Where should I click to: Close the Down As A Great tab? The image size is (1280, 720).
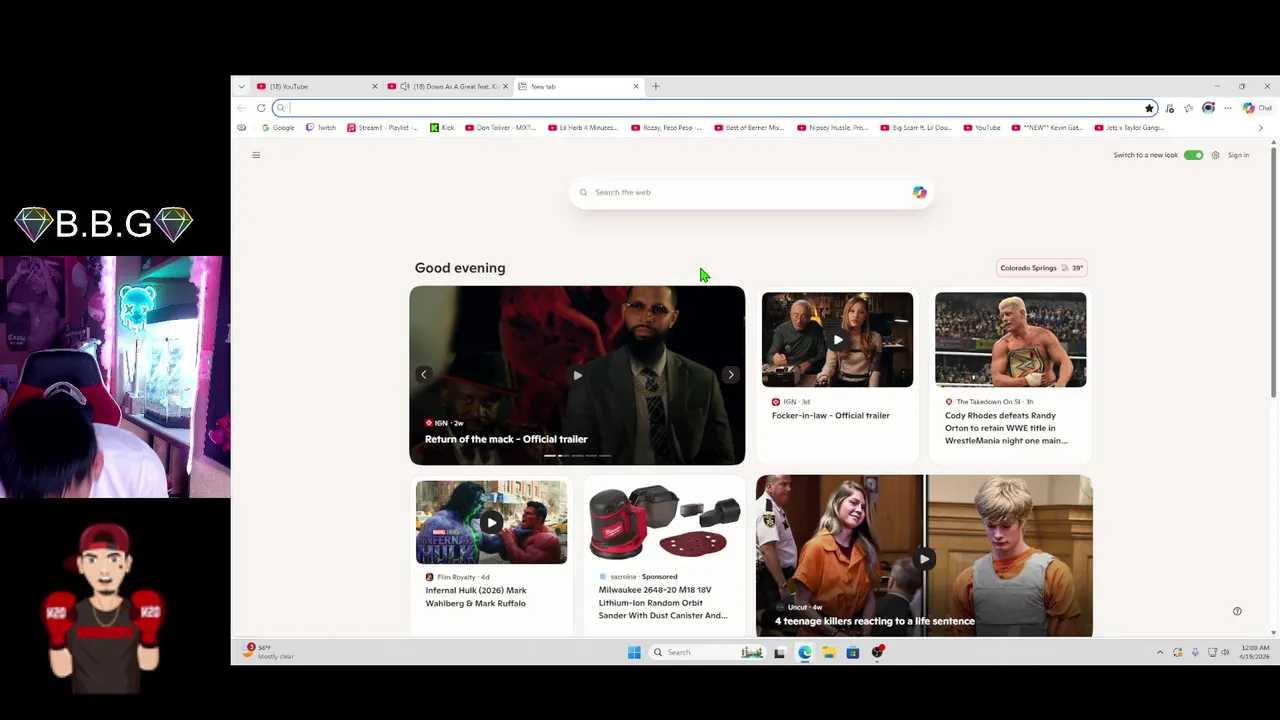point(505,86)
